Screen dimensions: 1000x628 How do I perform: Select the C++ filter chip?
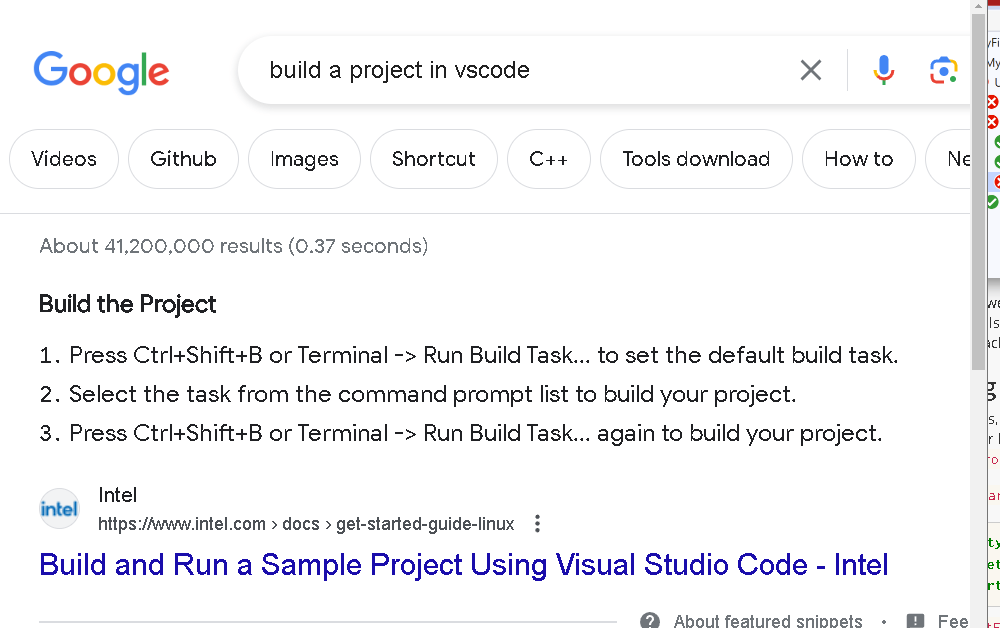tap(548, 159)
